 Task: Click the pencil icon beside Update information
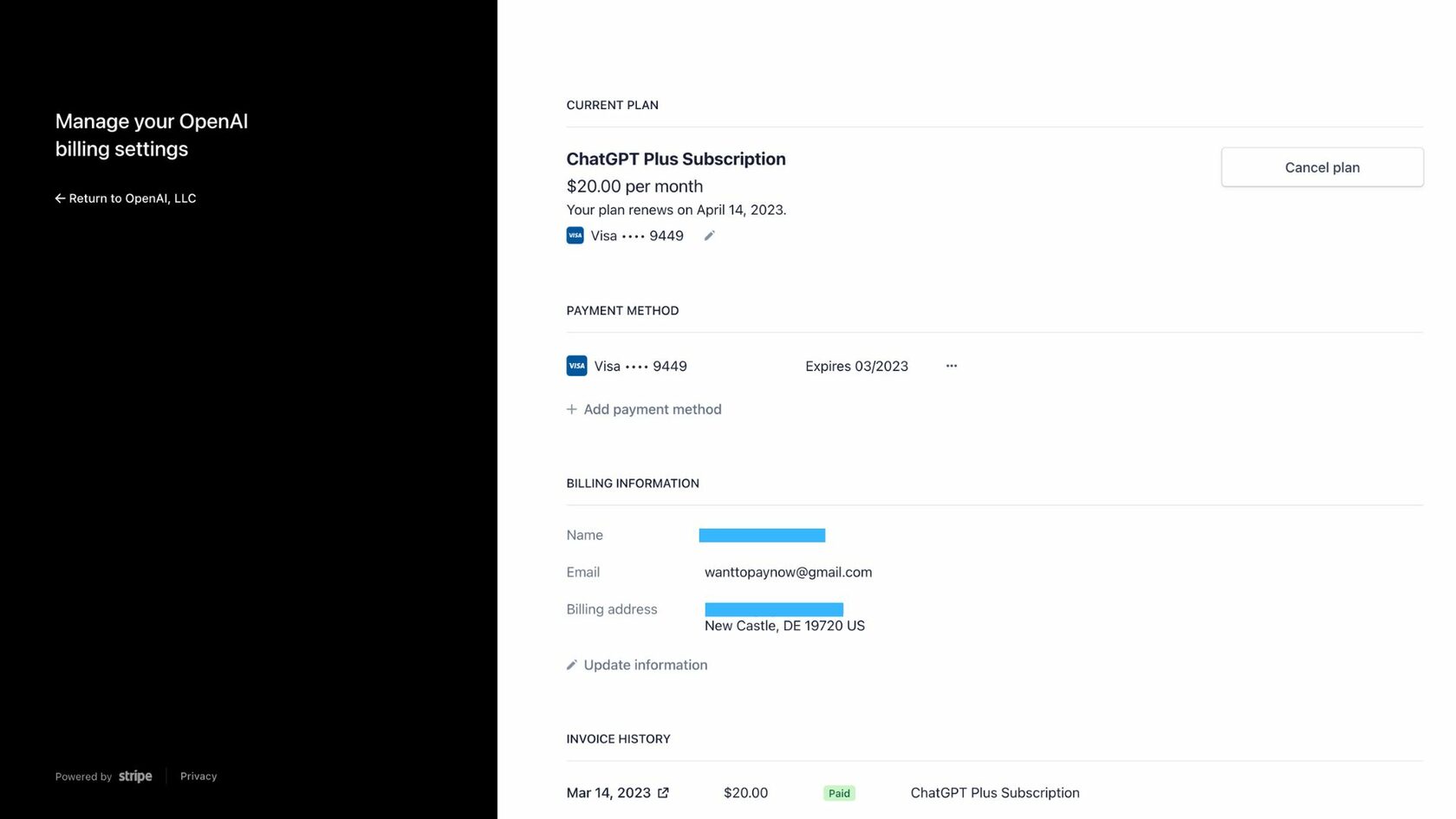[571, 665]
